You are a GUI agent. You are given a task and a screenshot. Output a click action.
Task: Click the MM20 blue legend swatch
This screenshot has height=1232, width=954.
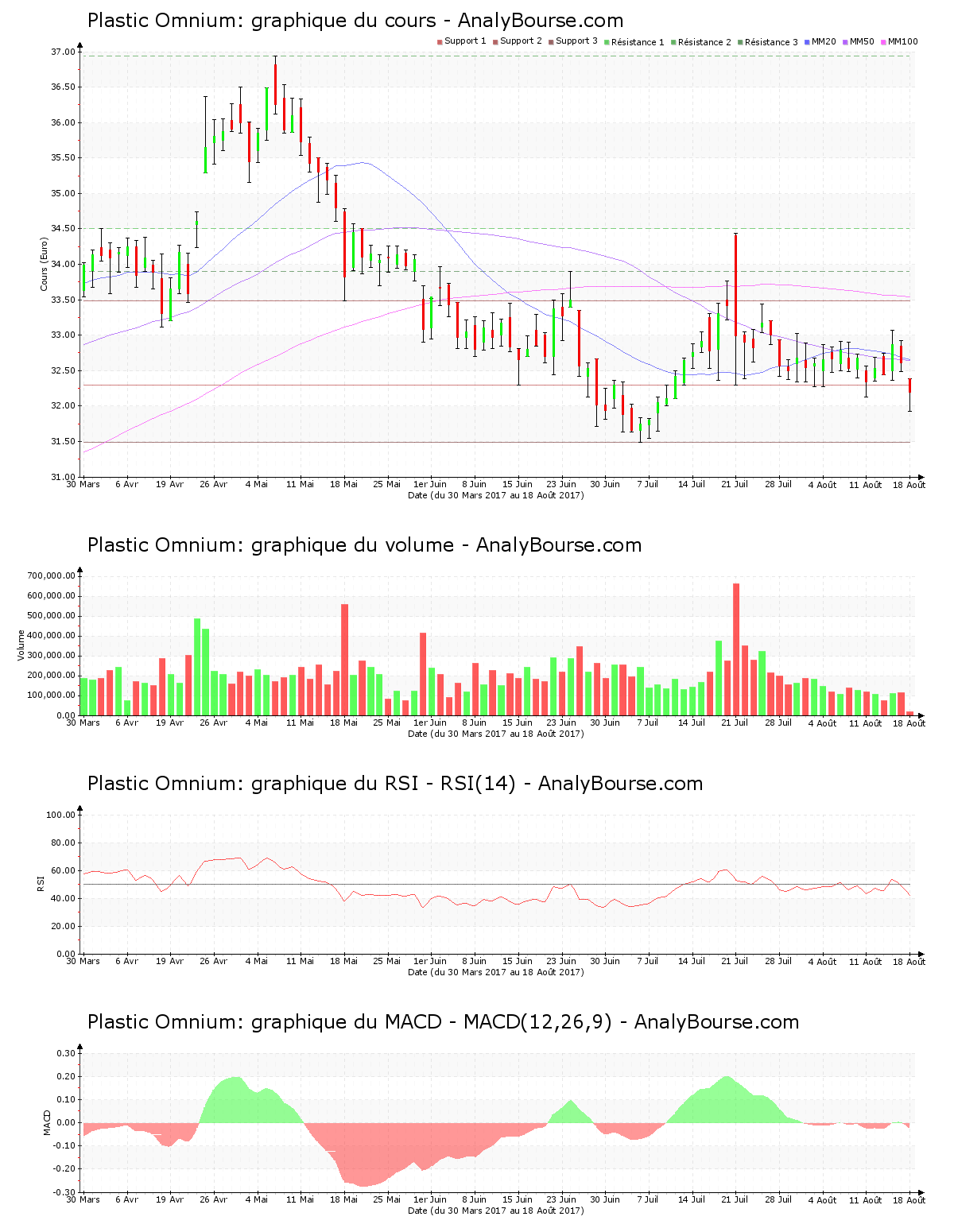tap(807, 42)
